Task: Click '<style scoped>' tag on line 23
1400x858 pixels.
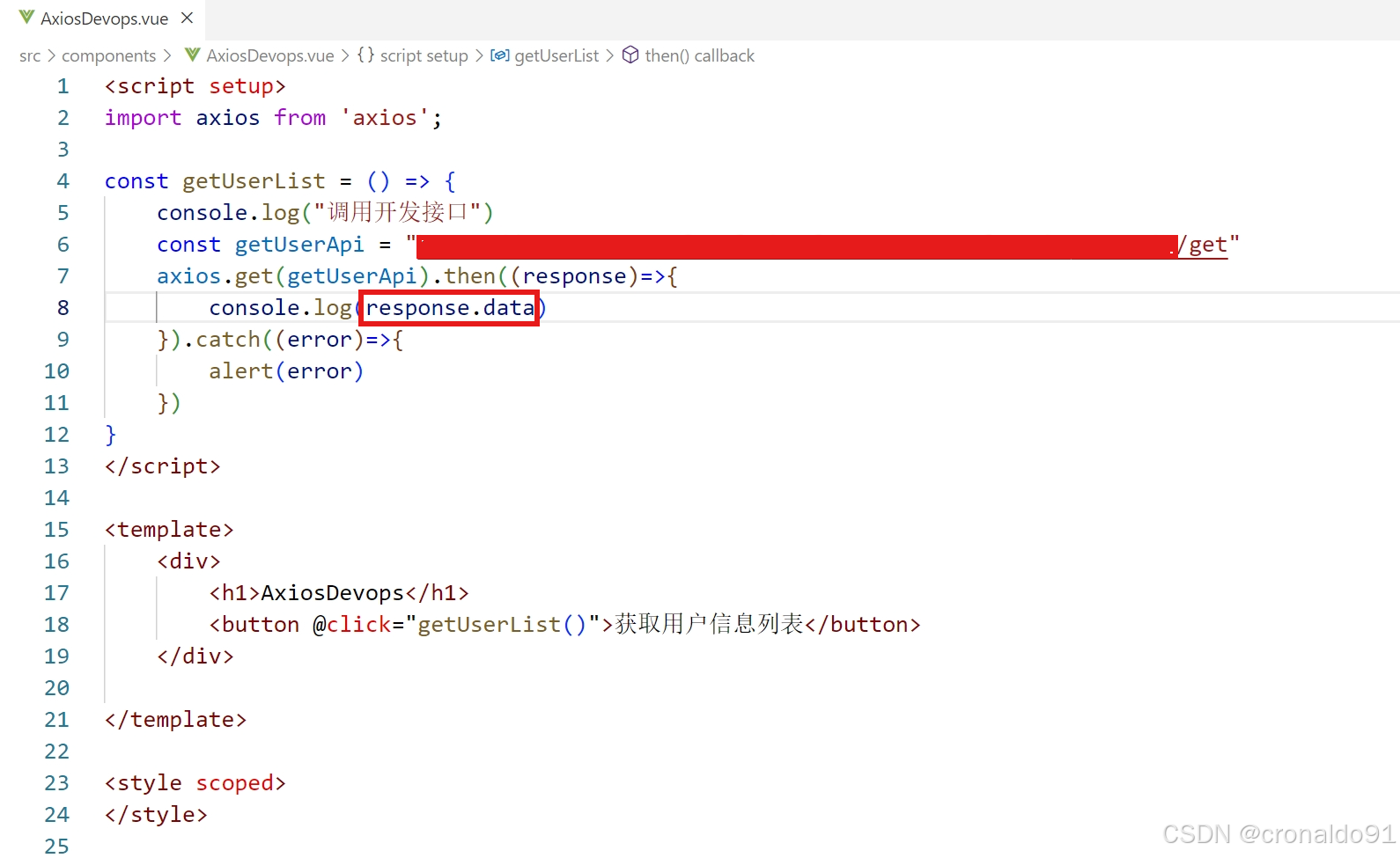Action: click(195, 783)
